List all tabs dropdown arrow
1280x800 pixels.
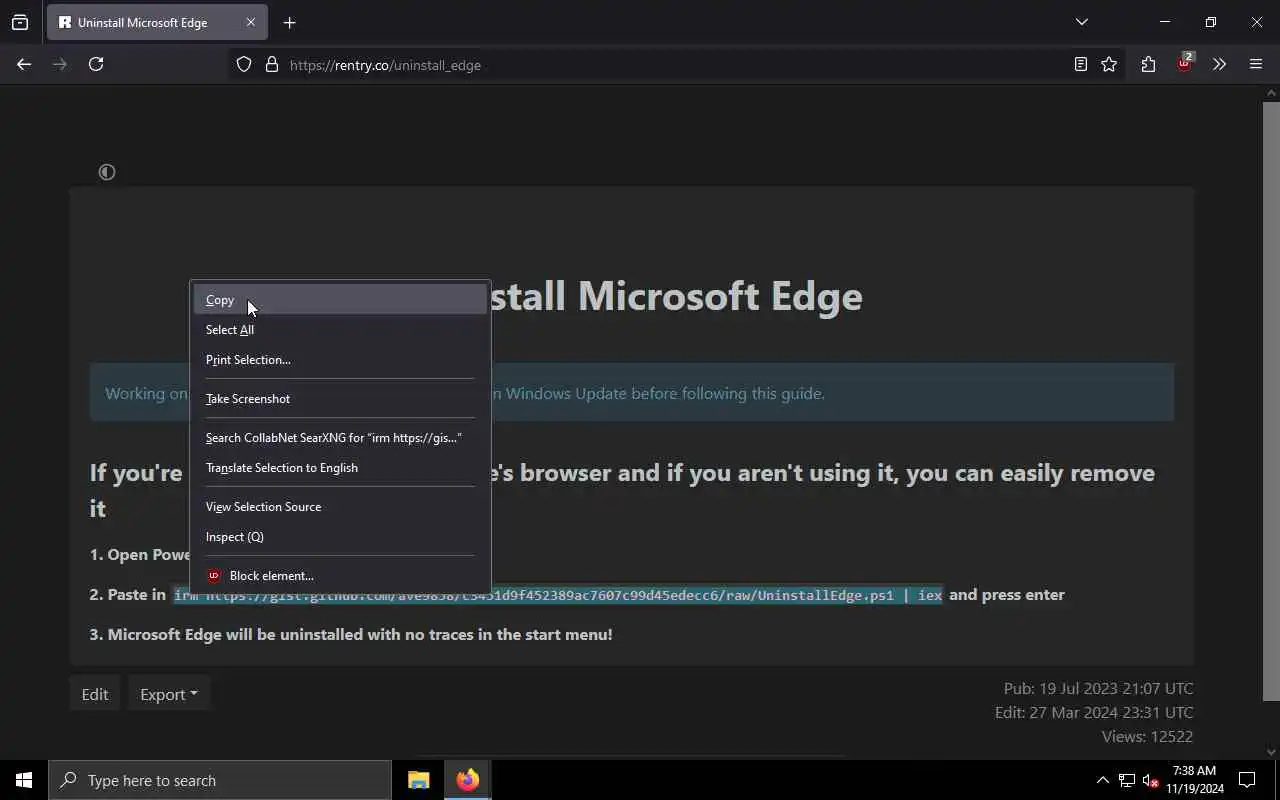(1081, 22)
